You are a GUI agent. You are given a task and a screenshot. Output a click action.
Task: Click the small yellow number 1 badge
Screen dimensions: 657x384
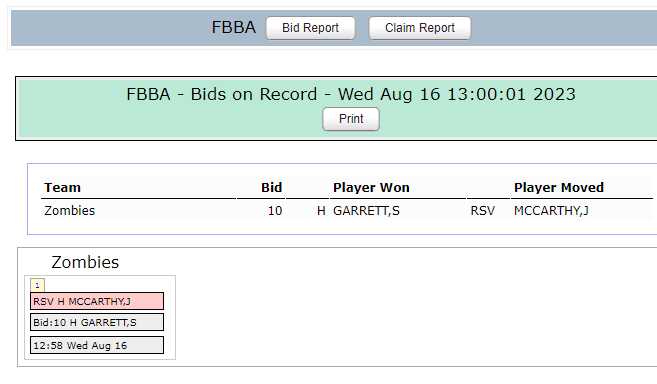coord(37,285)
